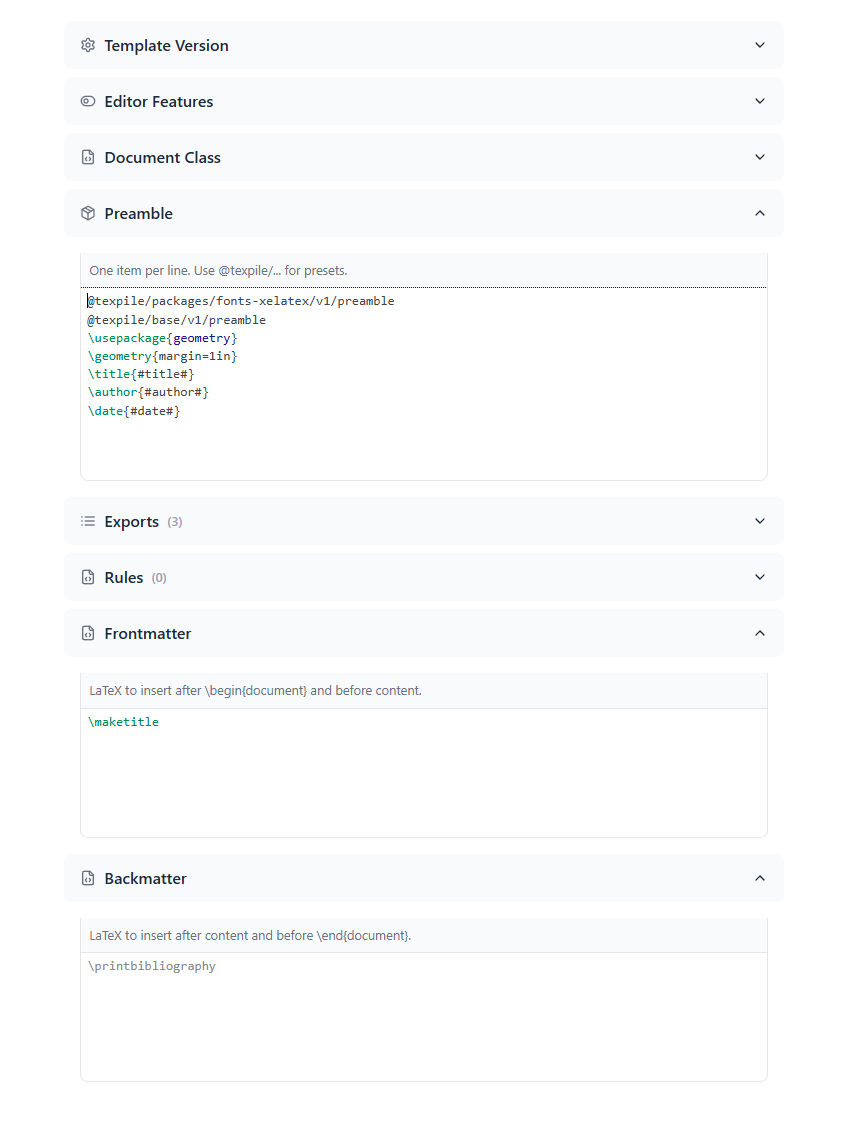Viewport: 862px width, 1124px height.
Task: Click the file icon beside Backmatter
Action: pos(88,878)
